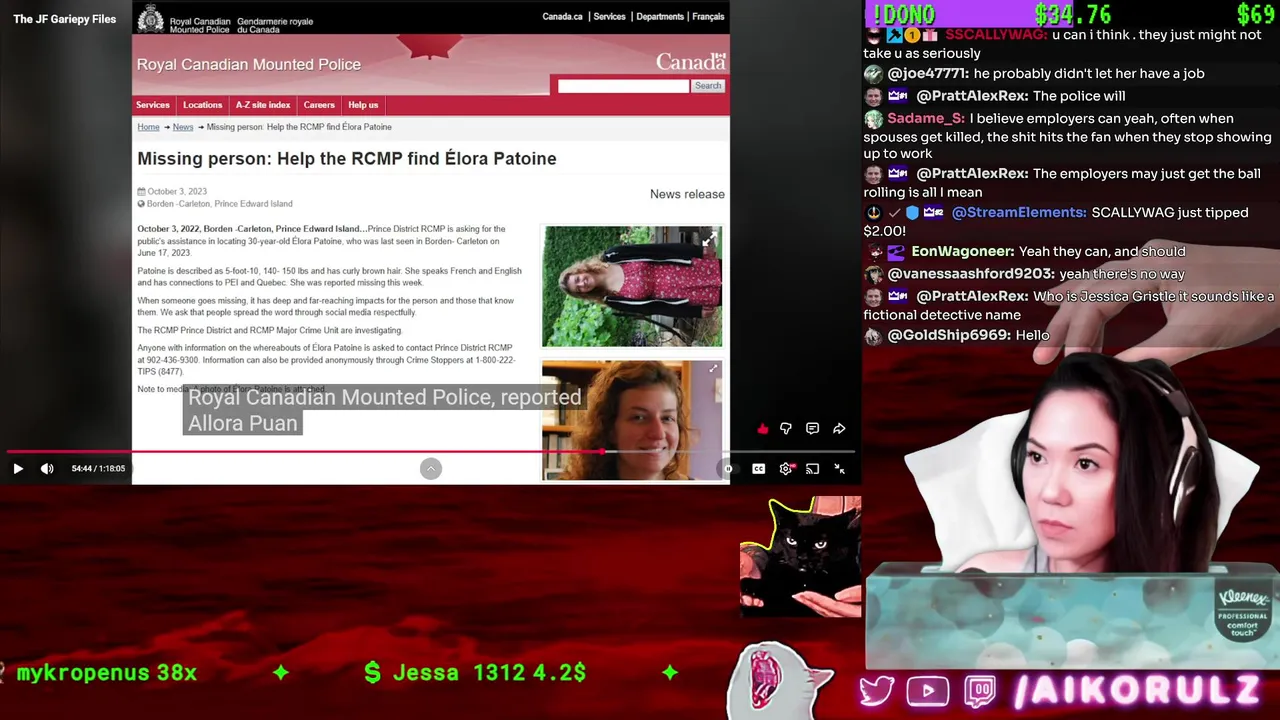Mute the video using the speaker icon
1280x720 pixels.
[47, 468]
